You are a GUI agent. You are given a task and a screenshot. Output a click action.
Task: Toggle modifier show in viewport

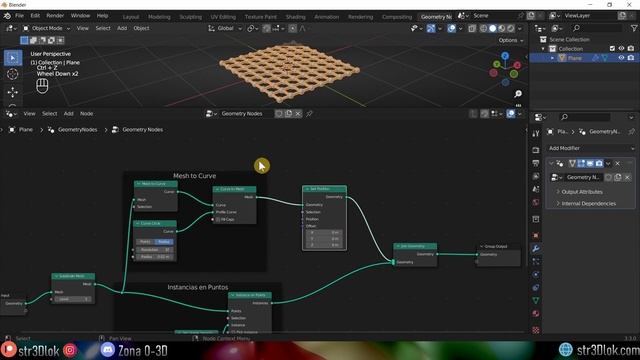[x=590, y=164]
